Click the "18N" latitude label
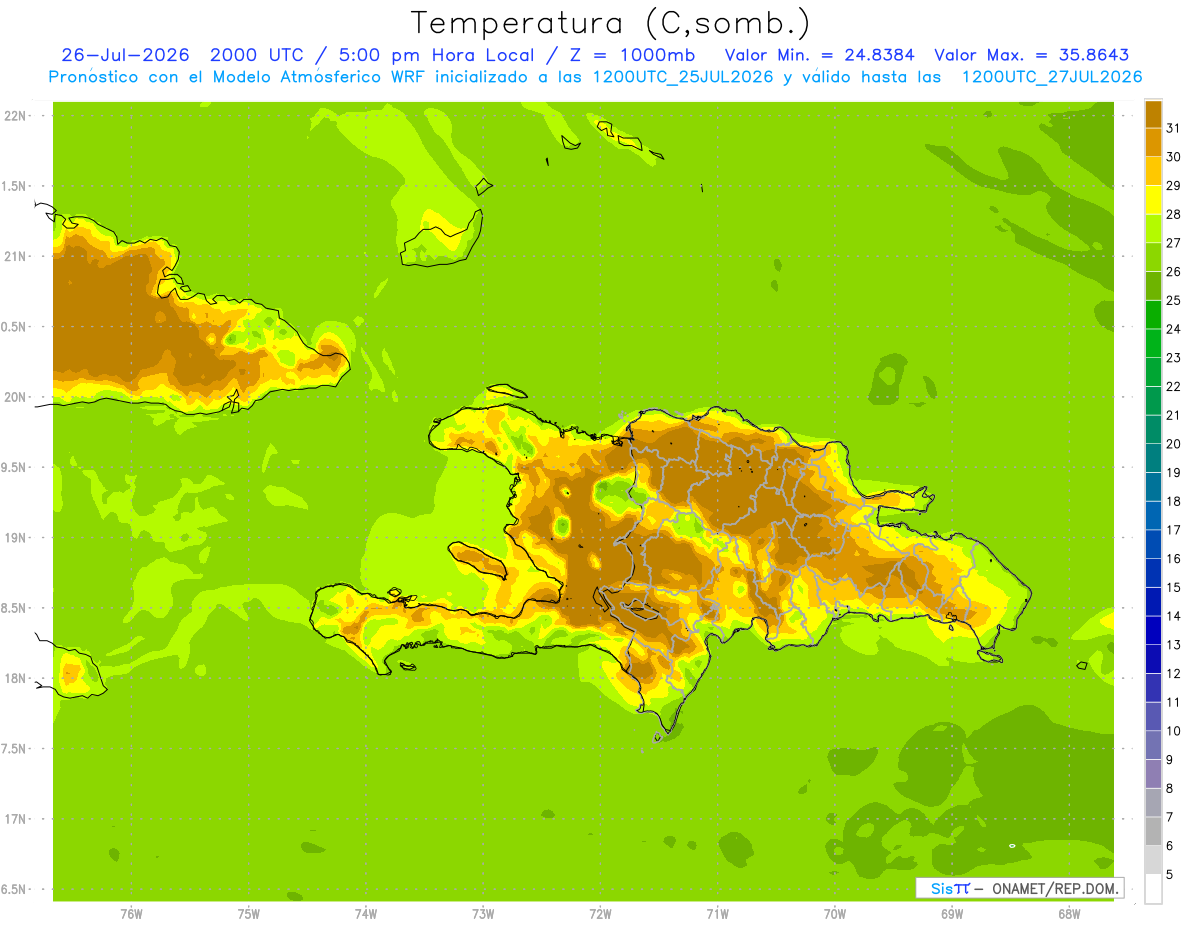 click(16, 679)
